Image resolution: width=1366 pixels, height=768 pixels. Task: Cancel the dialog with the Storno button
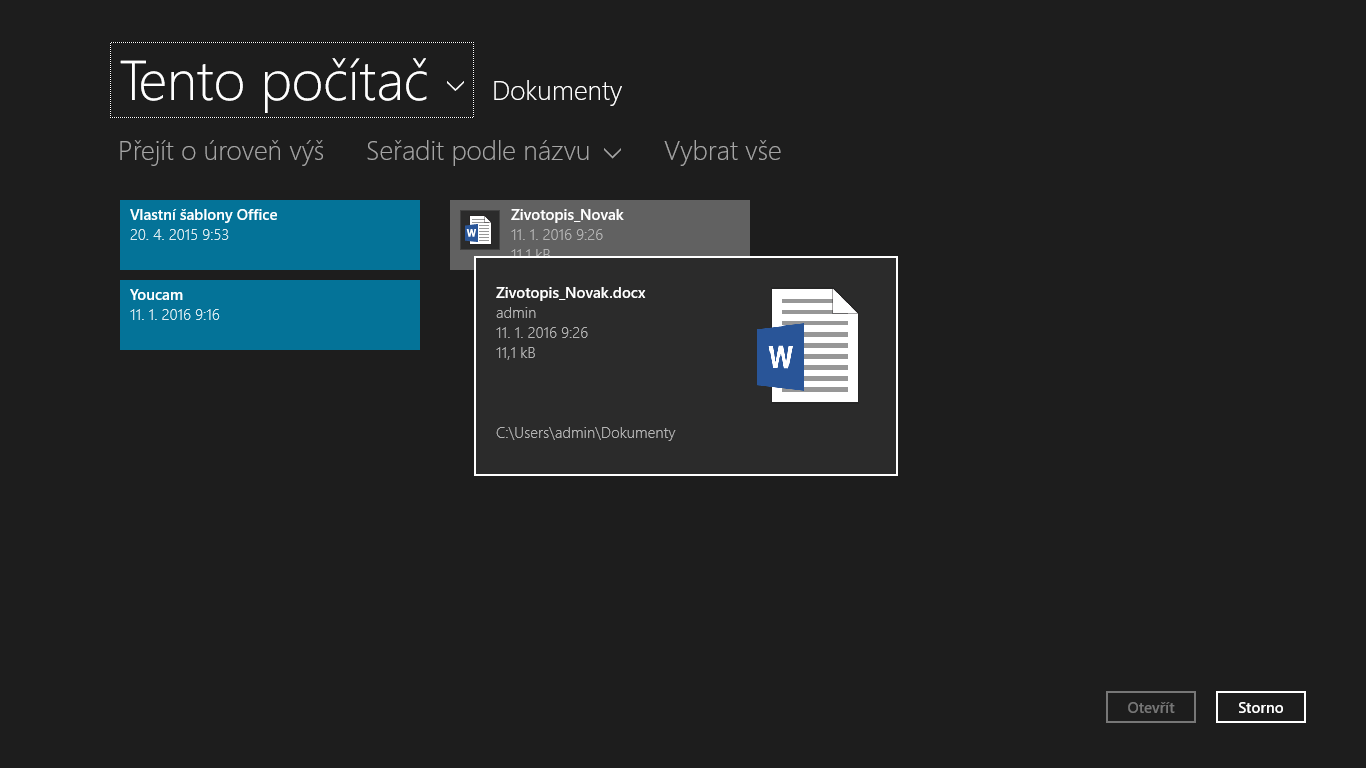(x=1261, y=707)
